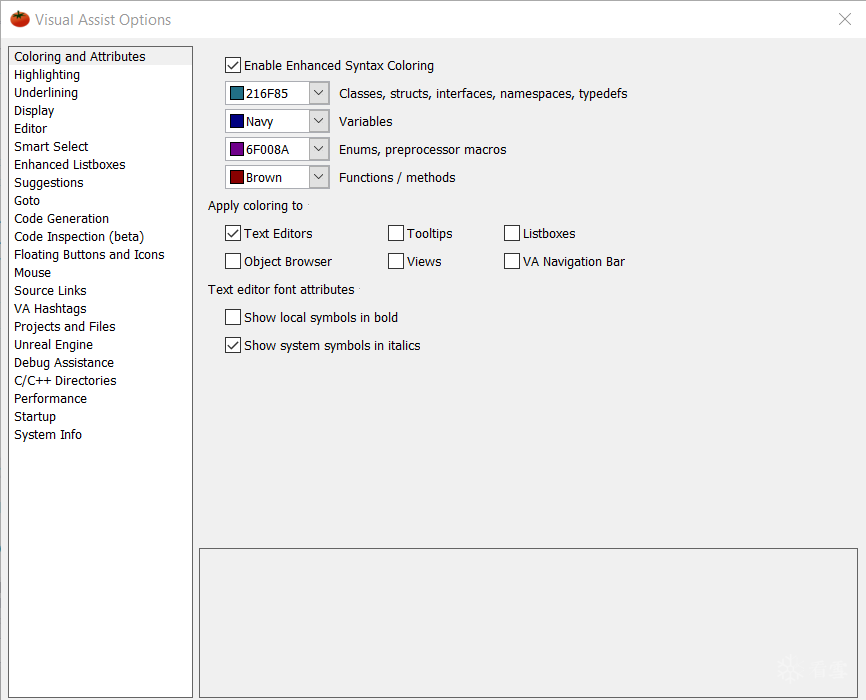Open the Classes color dropdown arrow
The image size is (866, 700).
click(x=318, y=93)
